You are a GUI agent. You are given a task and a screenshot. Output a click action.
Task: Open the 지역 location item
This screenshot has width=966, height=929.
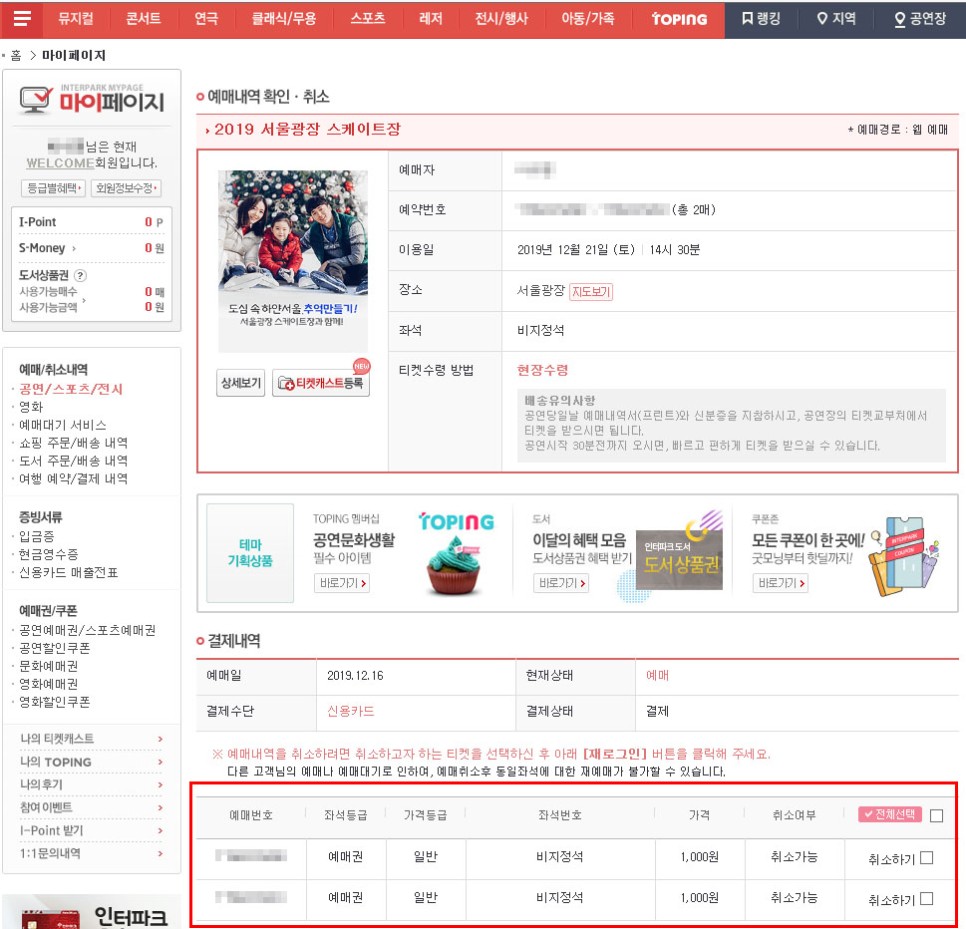[x=836, y=18]
